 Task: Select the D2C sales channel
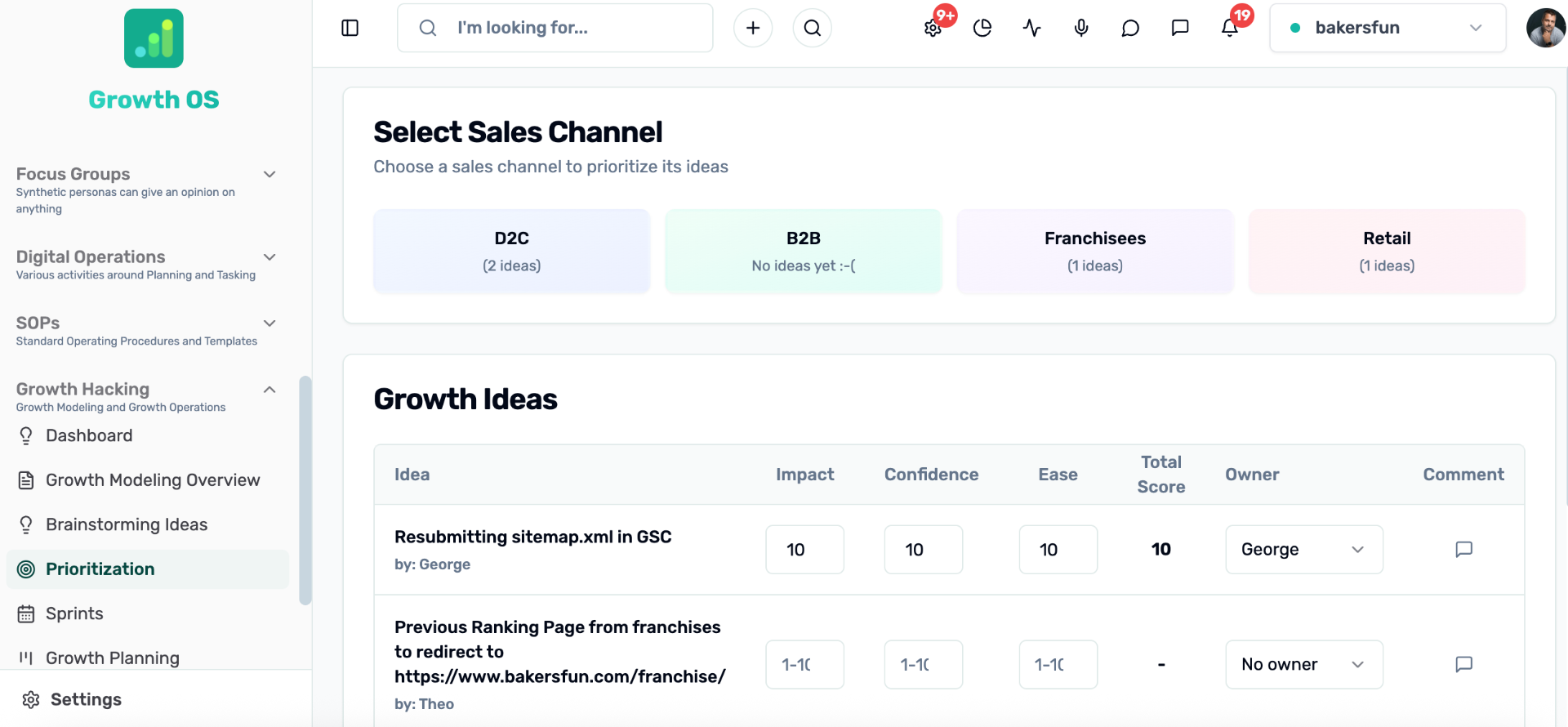click(x=512, y=251)
